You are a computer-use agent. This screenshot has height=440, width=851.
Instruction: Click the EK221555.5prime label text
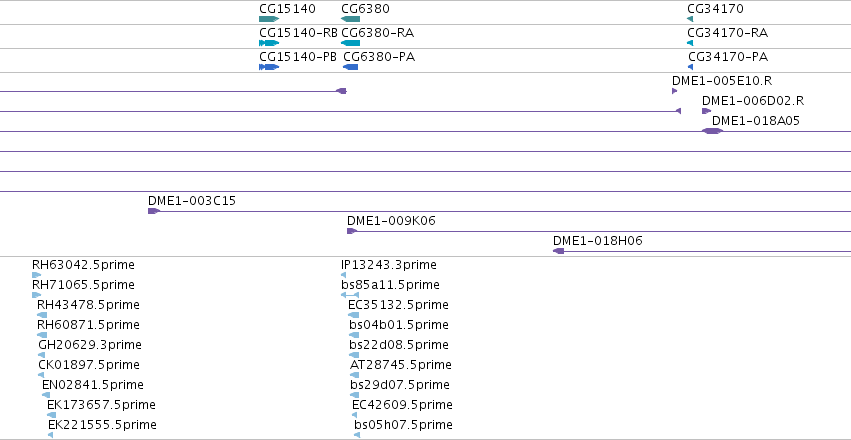tap(103, 425)
